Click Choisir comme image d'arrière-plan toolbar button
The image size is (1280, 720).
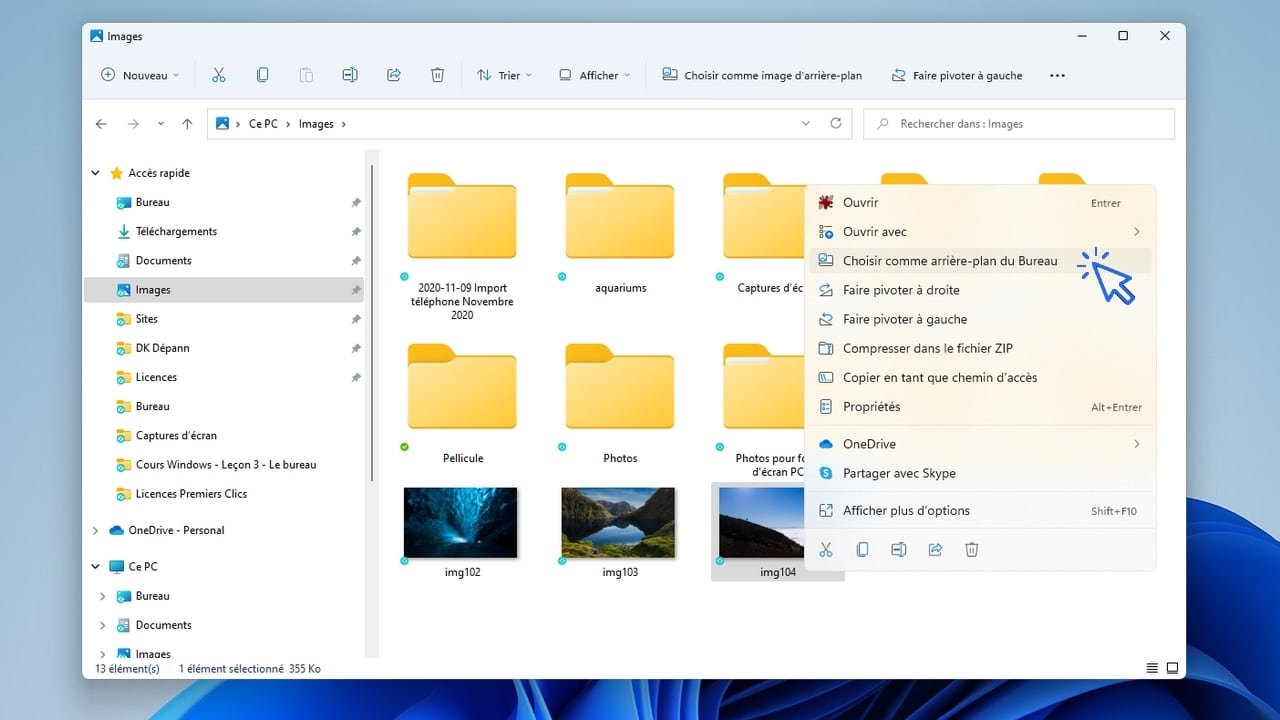(x=762, y=75)
